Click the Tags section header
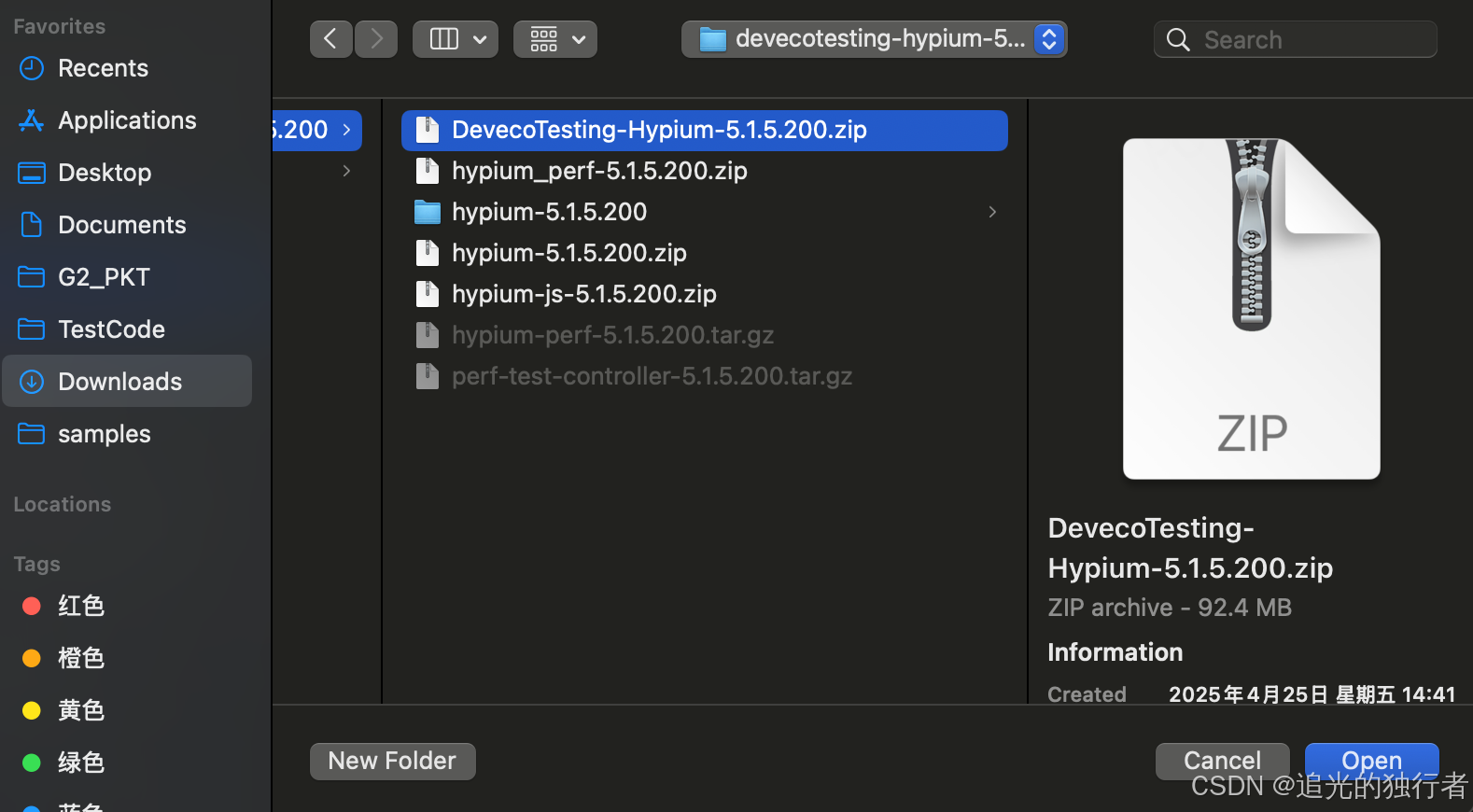Image resolution: width=1473 pixels, height=812 pixels. tap(37, 565)
